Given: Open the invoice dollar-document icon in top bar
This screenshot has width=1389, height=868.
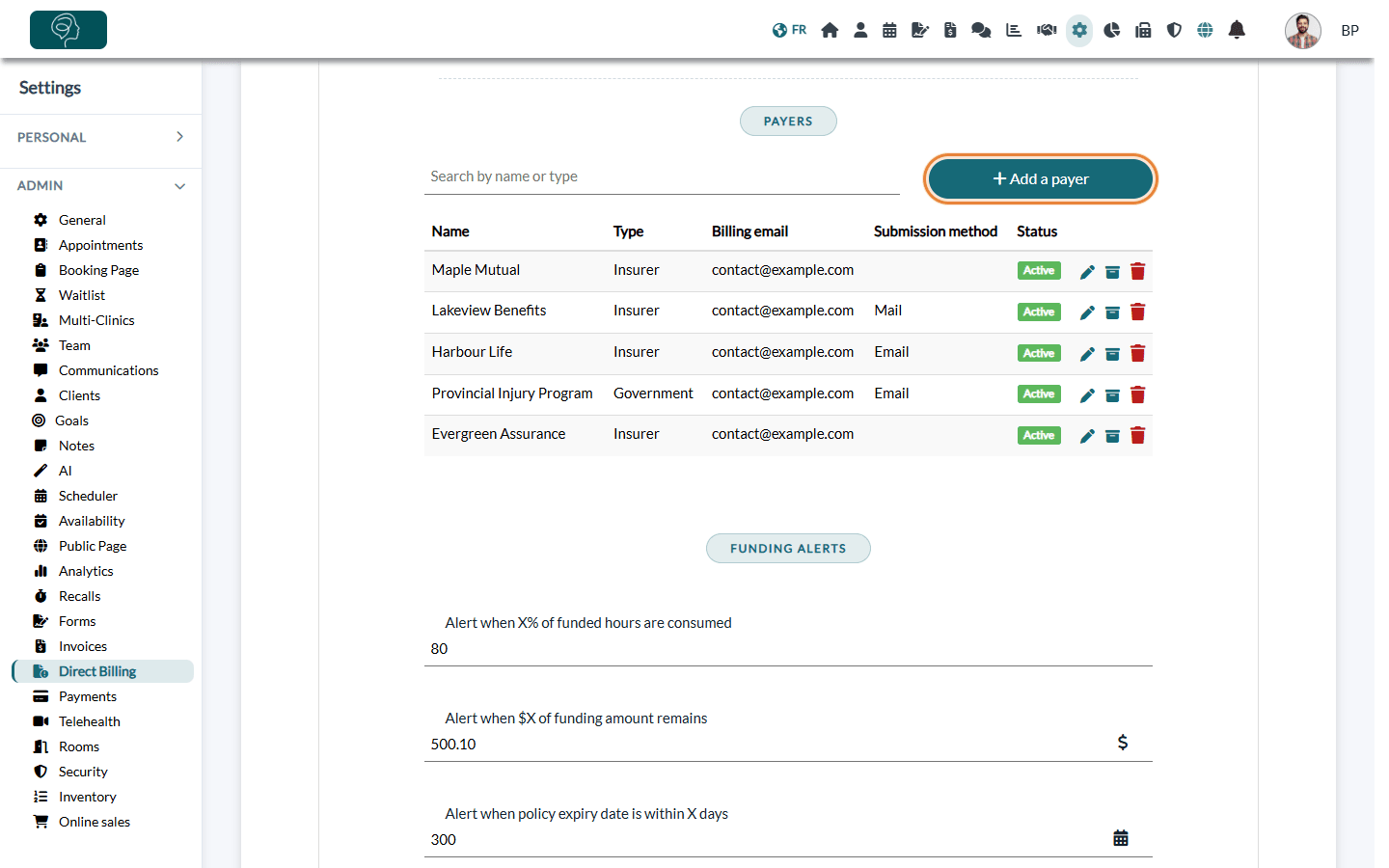Looking at the screenshot, I should [950, 30].
